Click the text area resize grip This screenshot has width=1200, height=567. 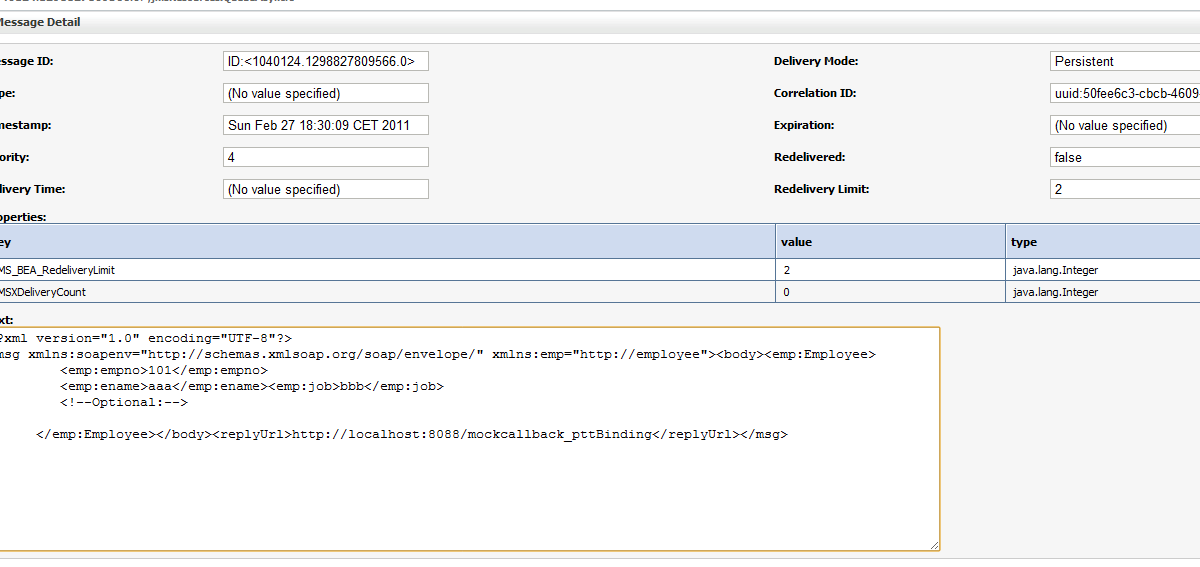[x=935, y=545]
